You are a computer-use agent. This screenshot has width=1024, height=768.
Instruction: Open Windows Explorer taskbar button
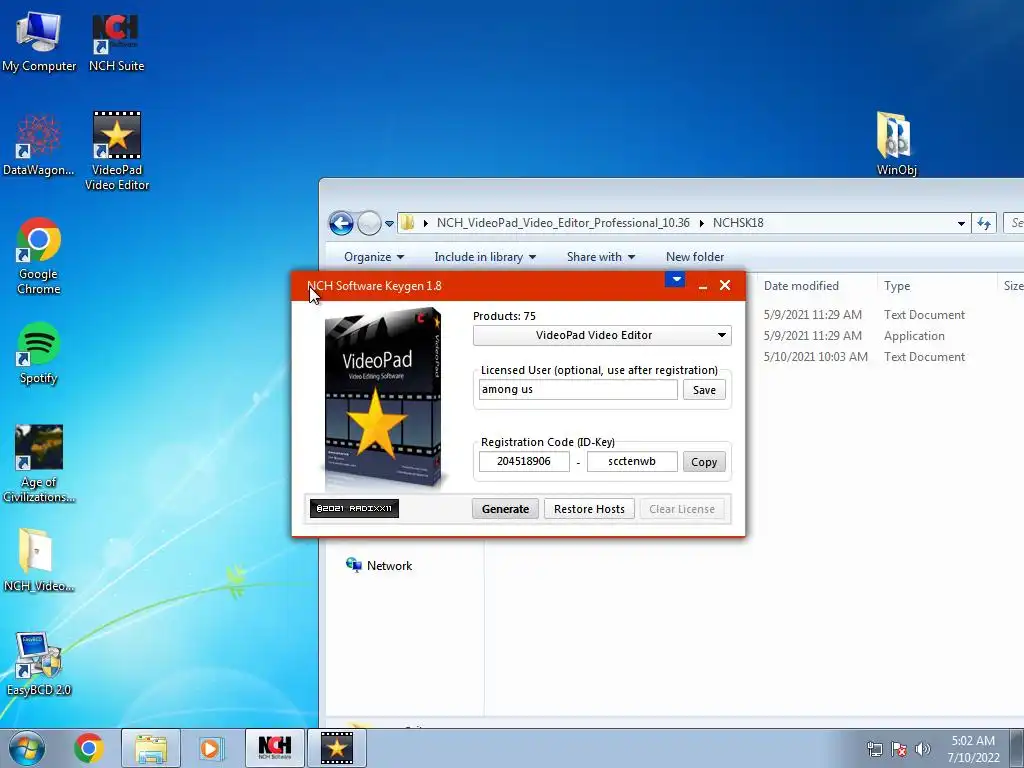tap(151, 748)
